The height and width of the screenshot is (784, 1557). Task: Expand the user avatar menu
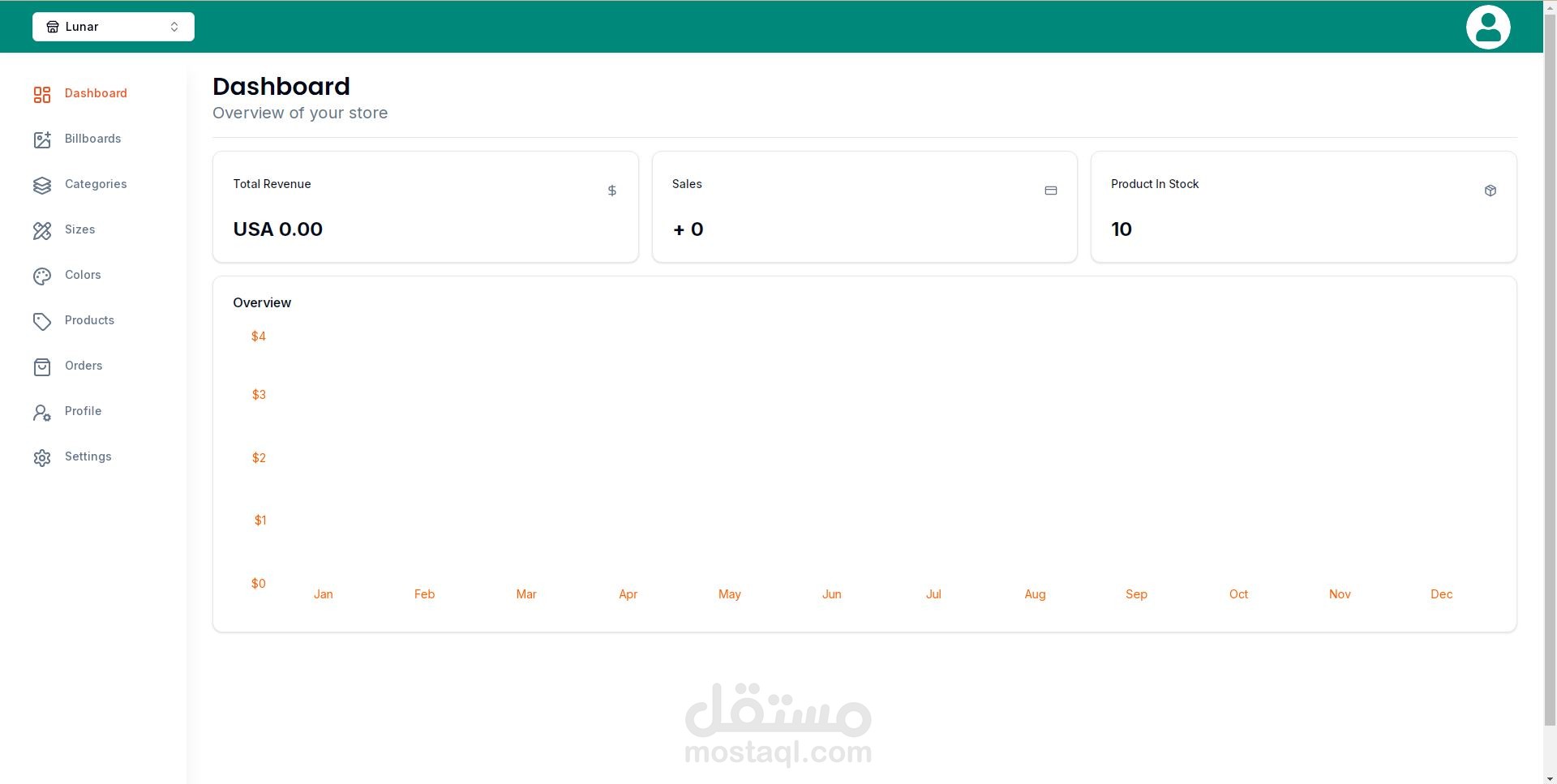point(1488,27)
